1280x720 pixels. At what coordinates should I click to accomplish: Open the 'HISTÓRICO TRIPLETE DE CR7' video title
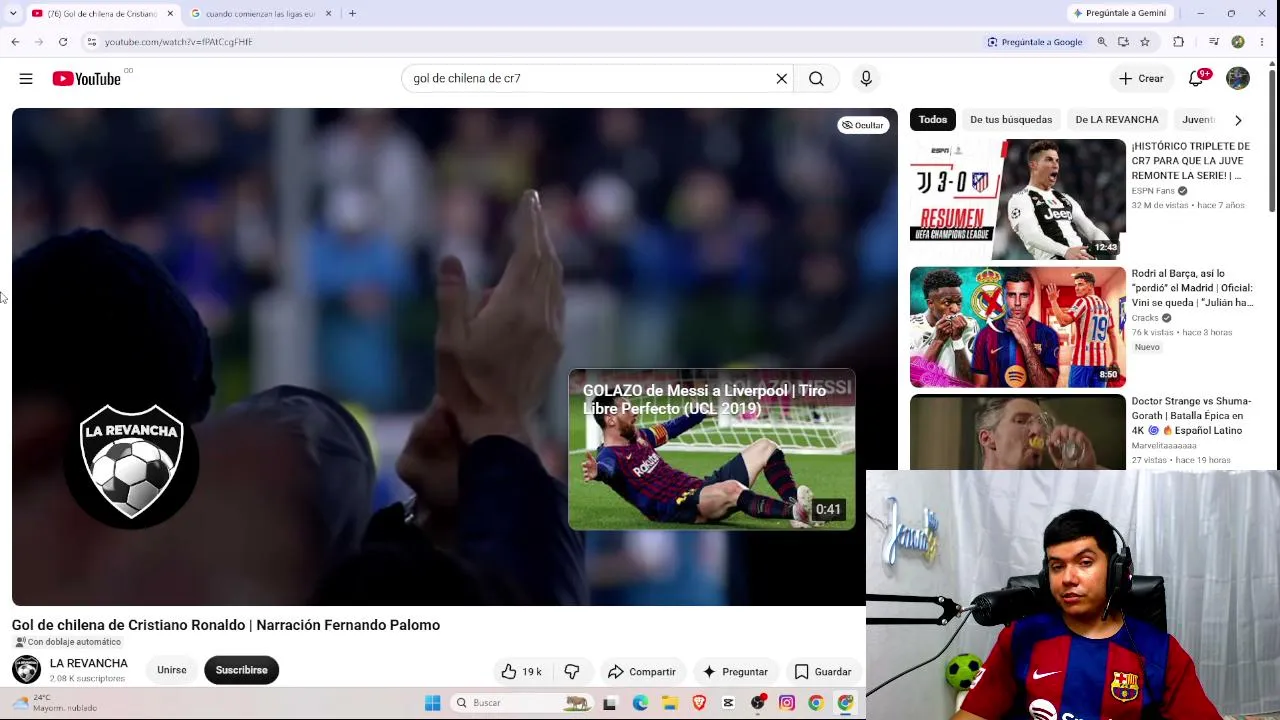(x=1191, y=161)
